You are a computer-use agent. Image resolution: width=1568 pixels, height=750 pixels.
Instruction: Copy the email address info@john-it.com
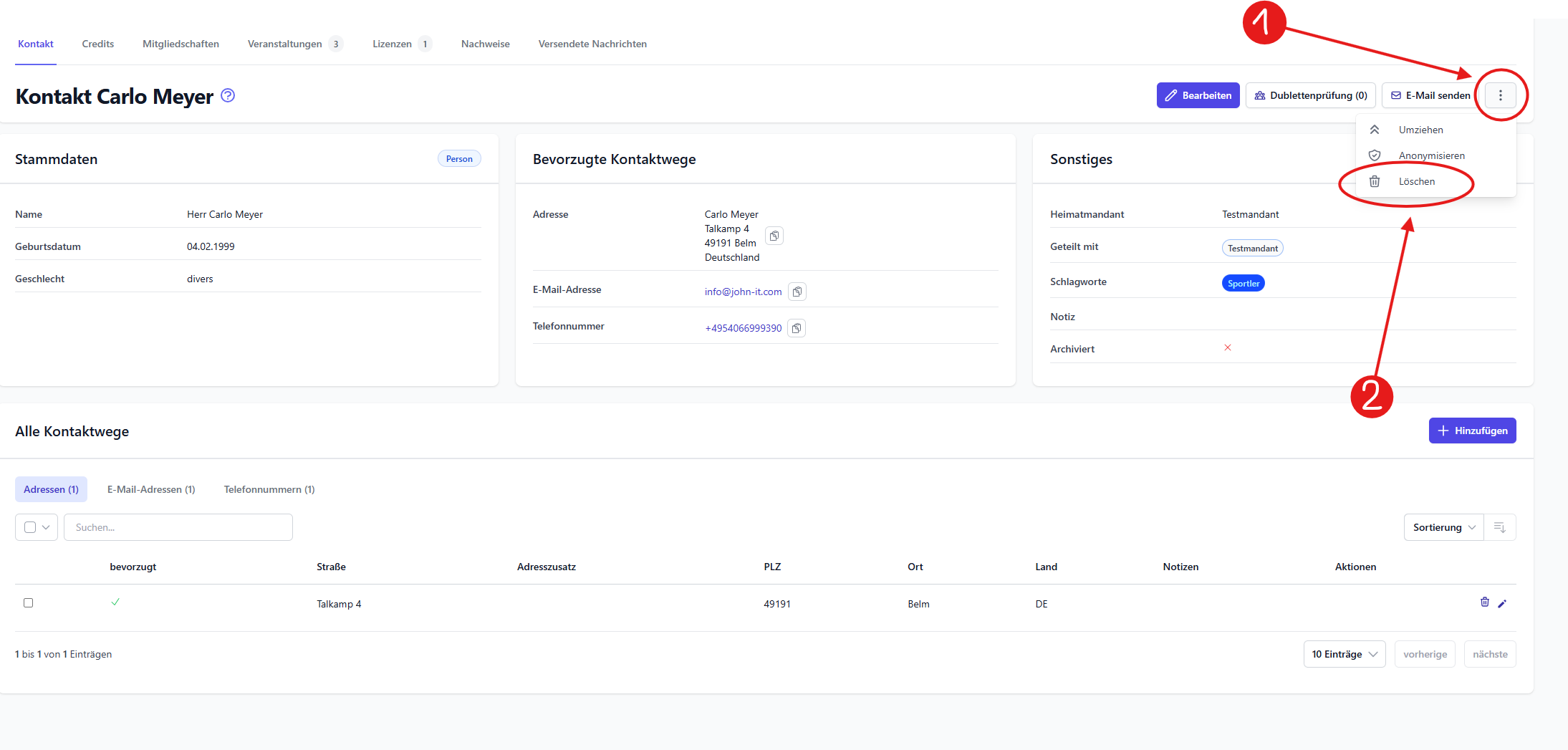(x=797, y=292)
